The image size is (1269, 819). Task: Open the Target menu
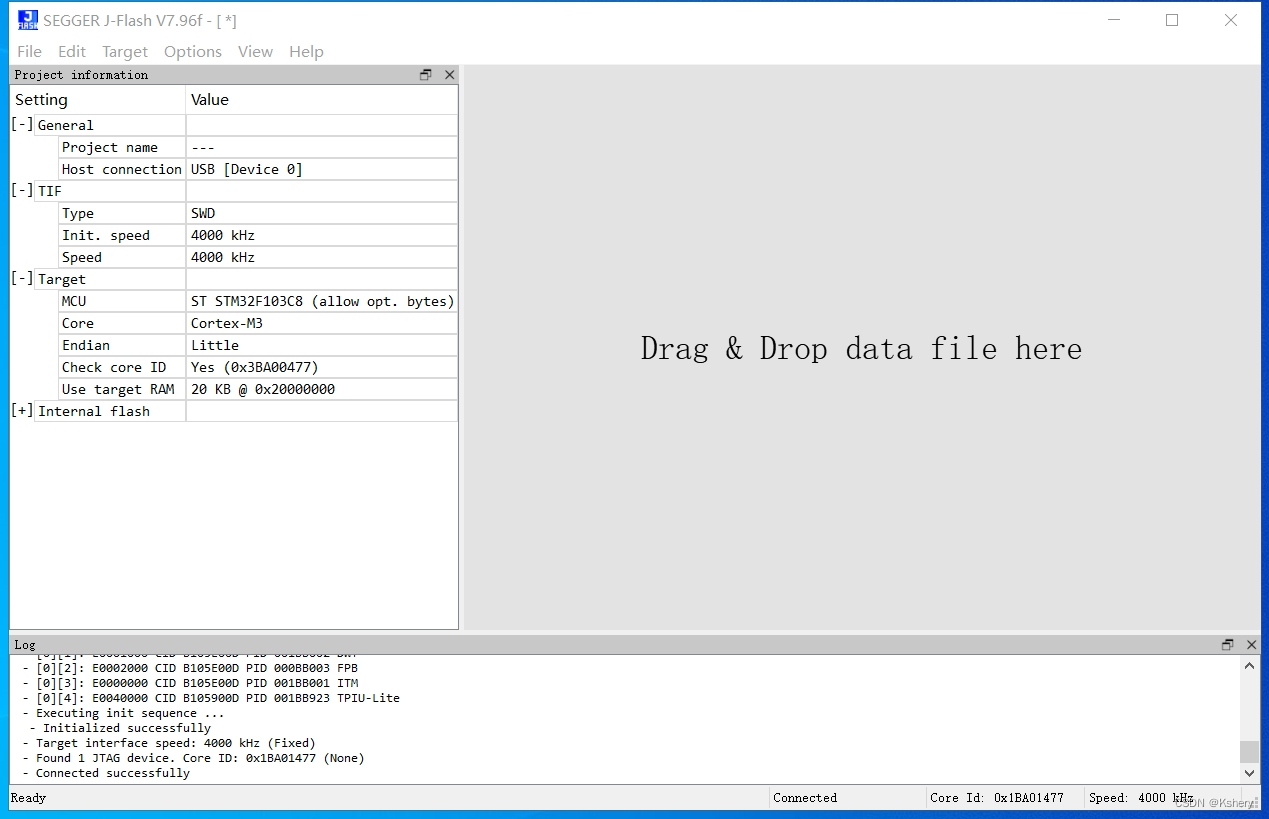click(125, 52)
